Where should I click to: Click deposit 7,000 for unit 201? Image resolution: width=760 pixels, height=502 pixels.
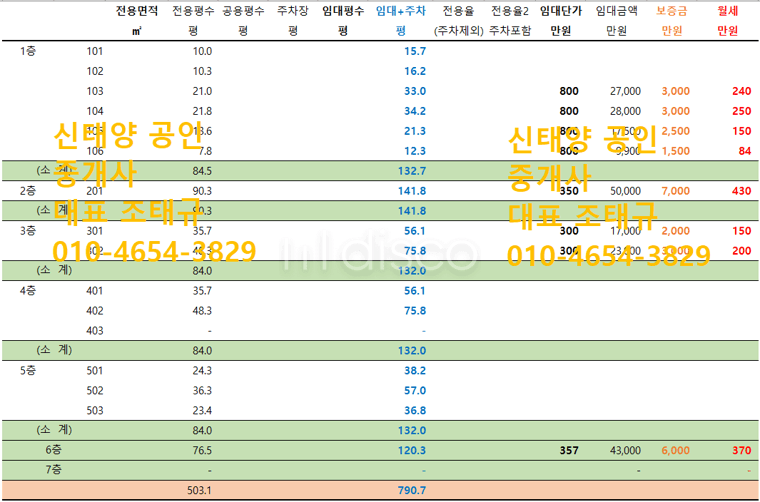(676, 191)
